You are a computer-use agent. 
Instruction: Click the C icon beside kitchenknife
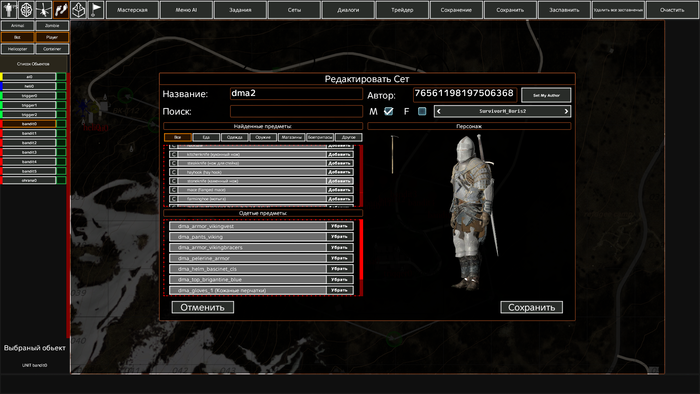[x=173, y=154]
